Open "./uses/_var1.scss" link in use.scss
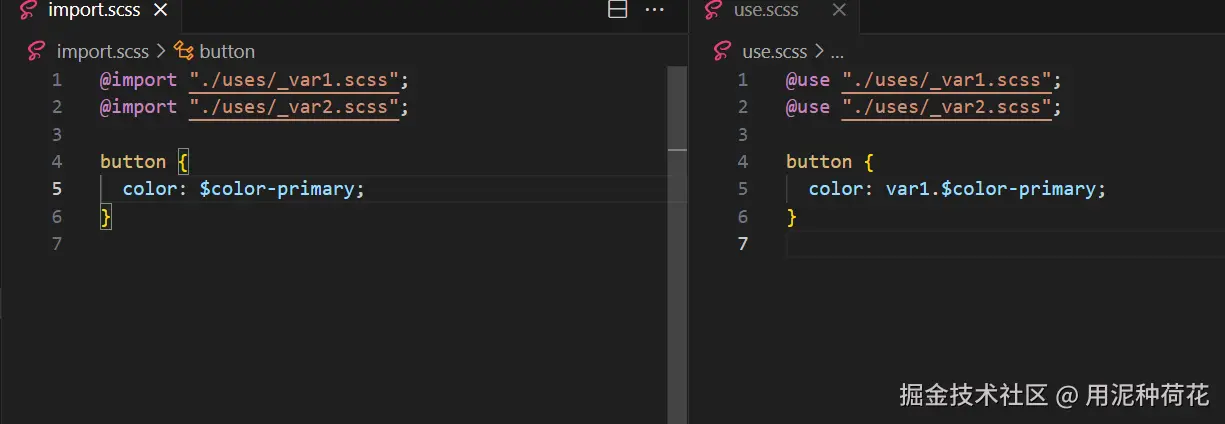The width and height of the screenshot is (1225, 424). pos(946,79)
